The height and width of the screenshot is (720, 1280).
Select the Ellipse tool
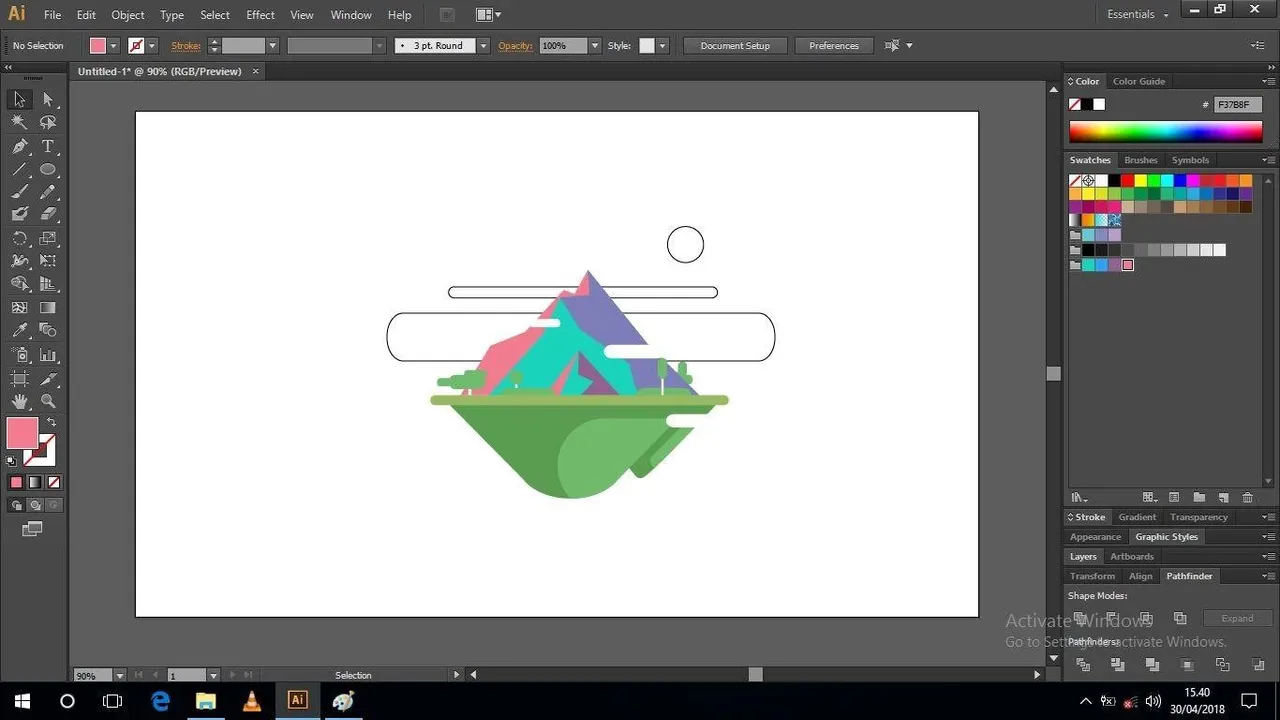click(x=48, y=169)
